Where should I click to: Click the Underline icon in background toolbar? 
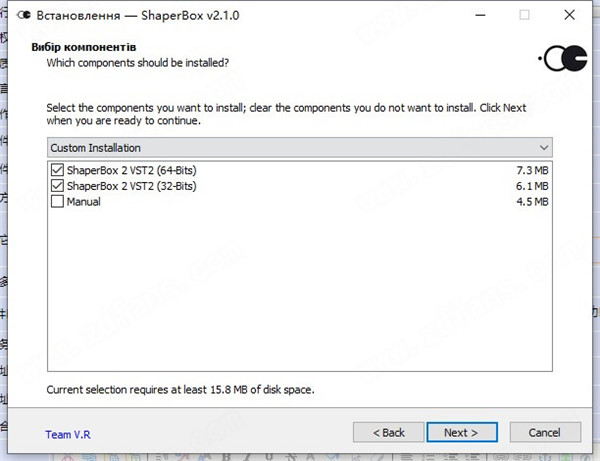(269, 457)
